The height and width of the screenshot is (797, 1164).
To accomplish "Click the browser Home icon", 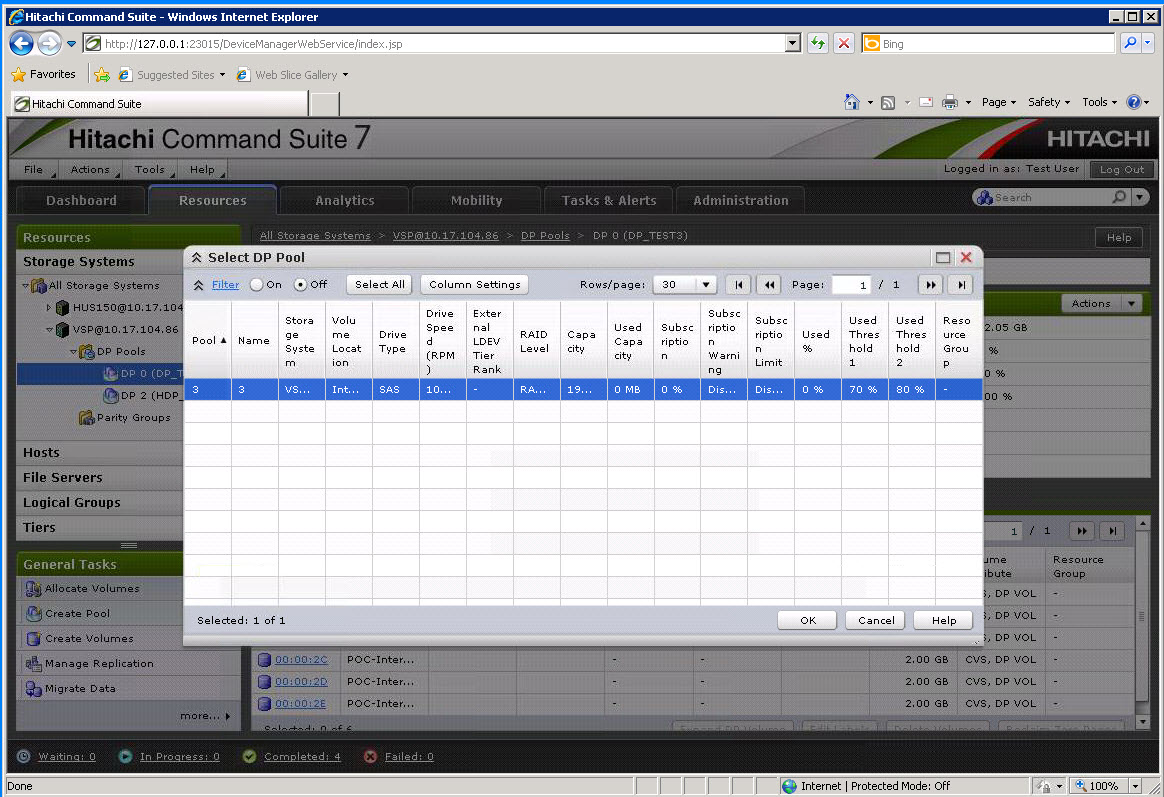I will click(x=851, y=102).
